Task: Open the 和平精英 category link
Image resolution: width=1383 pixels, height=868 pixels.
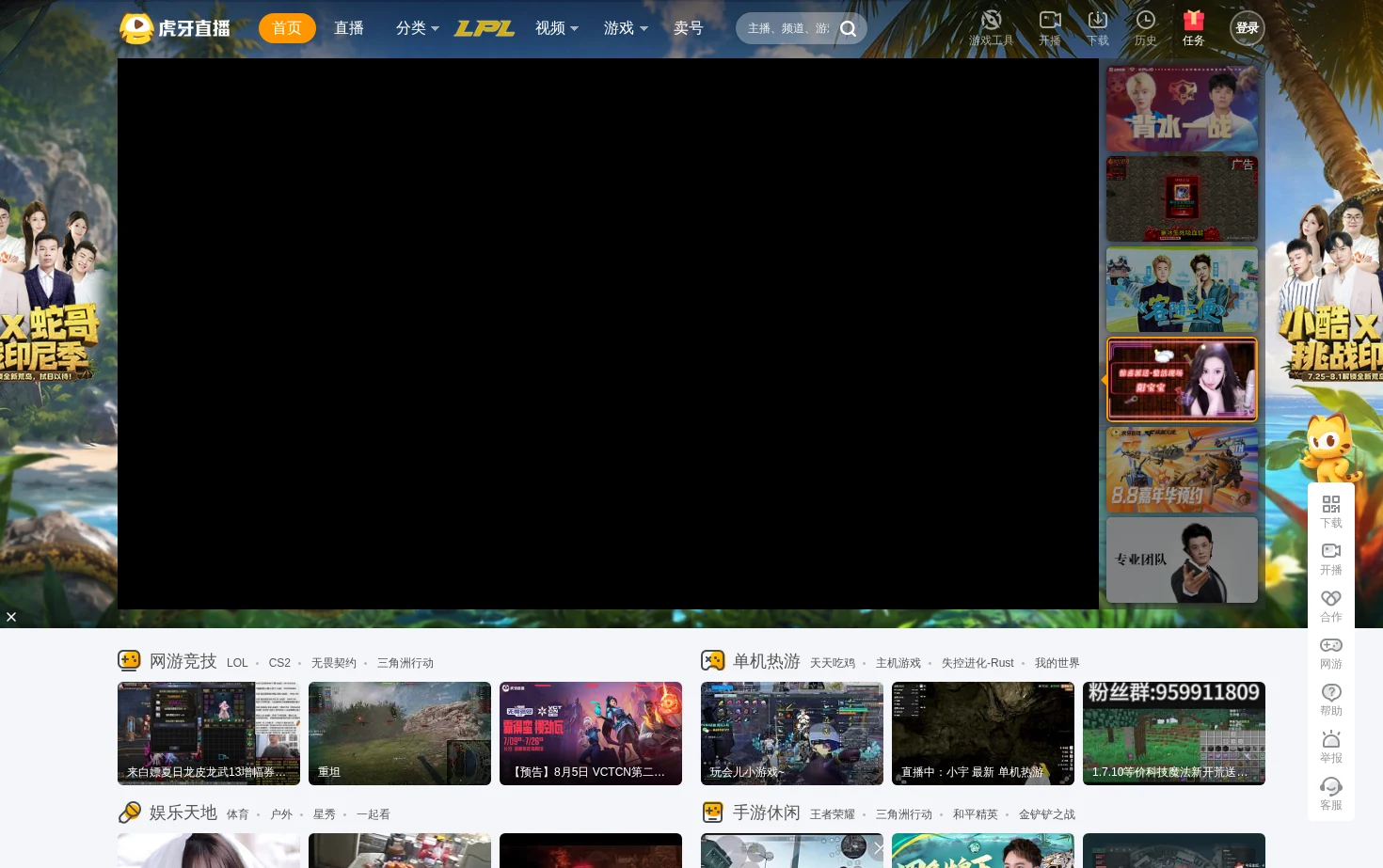Action: [x=976, y=814]
